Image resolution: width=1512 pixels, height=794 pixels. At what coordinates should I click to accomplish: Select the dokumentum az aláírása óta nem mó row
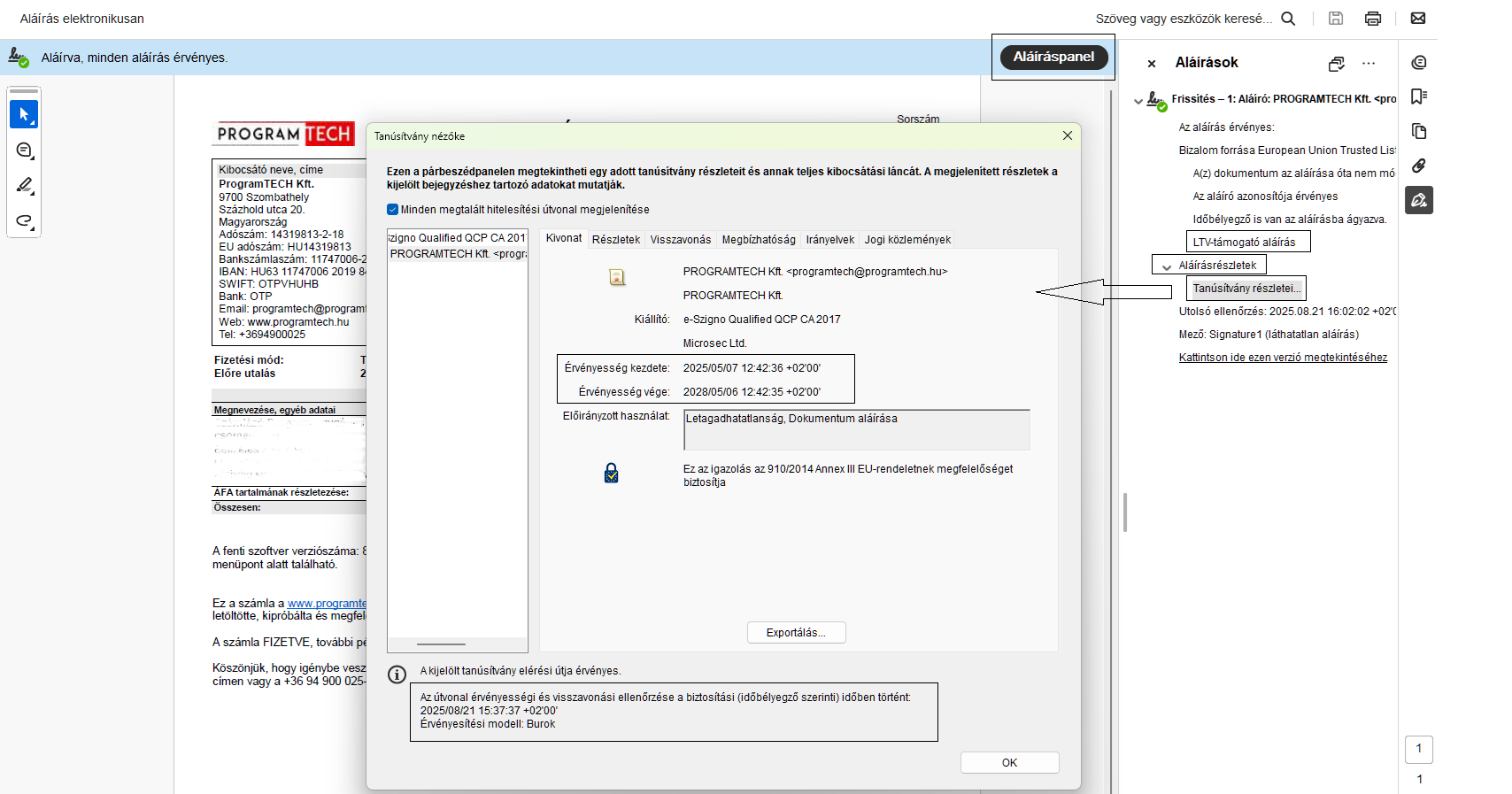coord(1293,173)
